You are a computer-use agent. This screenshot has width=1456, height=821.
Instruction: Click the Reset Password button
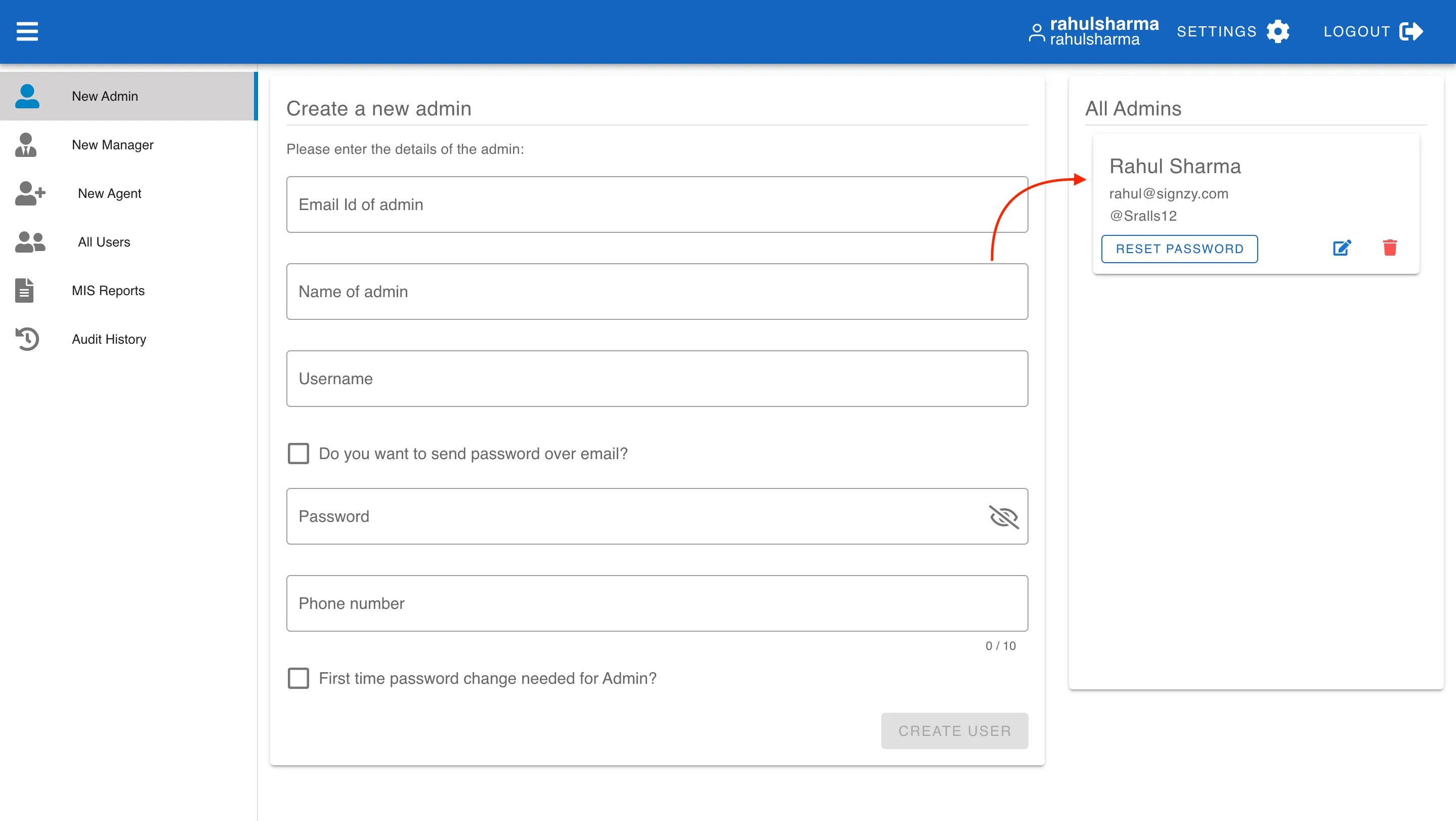click(1180, 249)
